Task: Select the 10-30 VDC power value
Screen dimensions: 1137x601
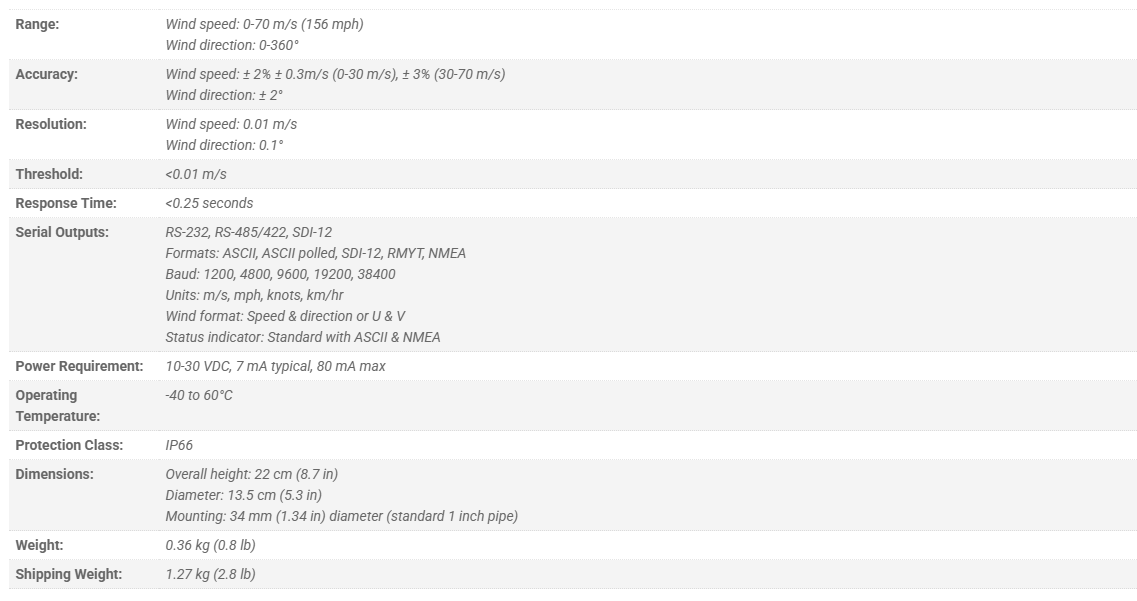Action: (276, 366)
